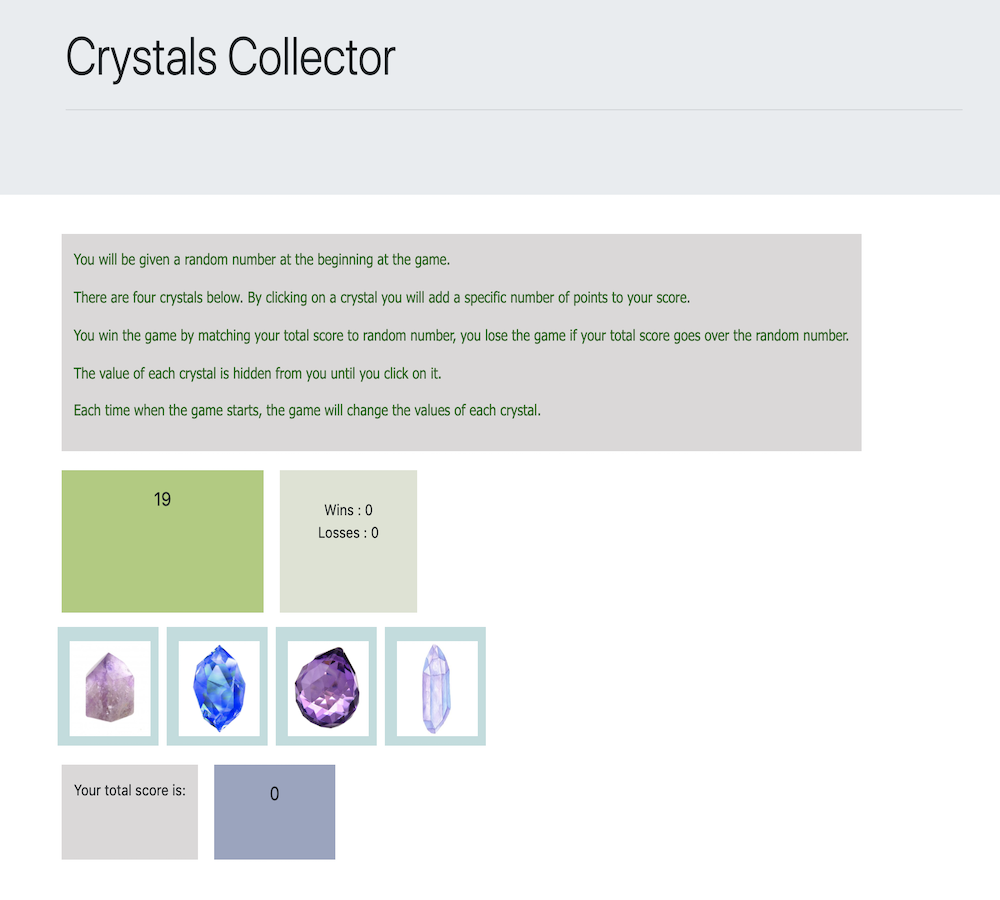
Task: Click the pale purple pointed crystal
Action: click(108, 686)
